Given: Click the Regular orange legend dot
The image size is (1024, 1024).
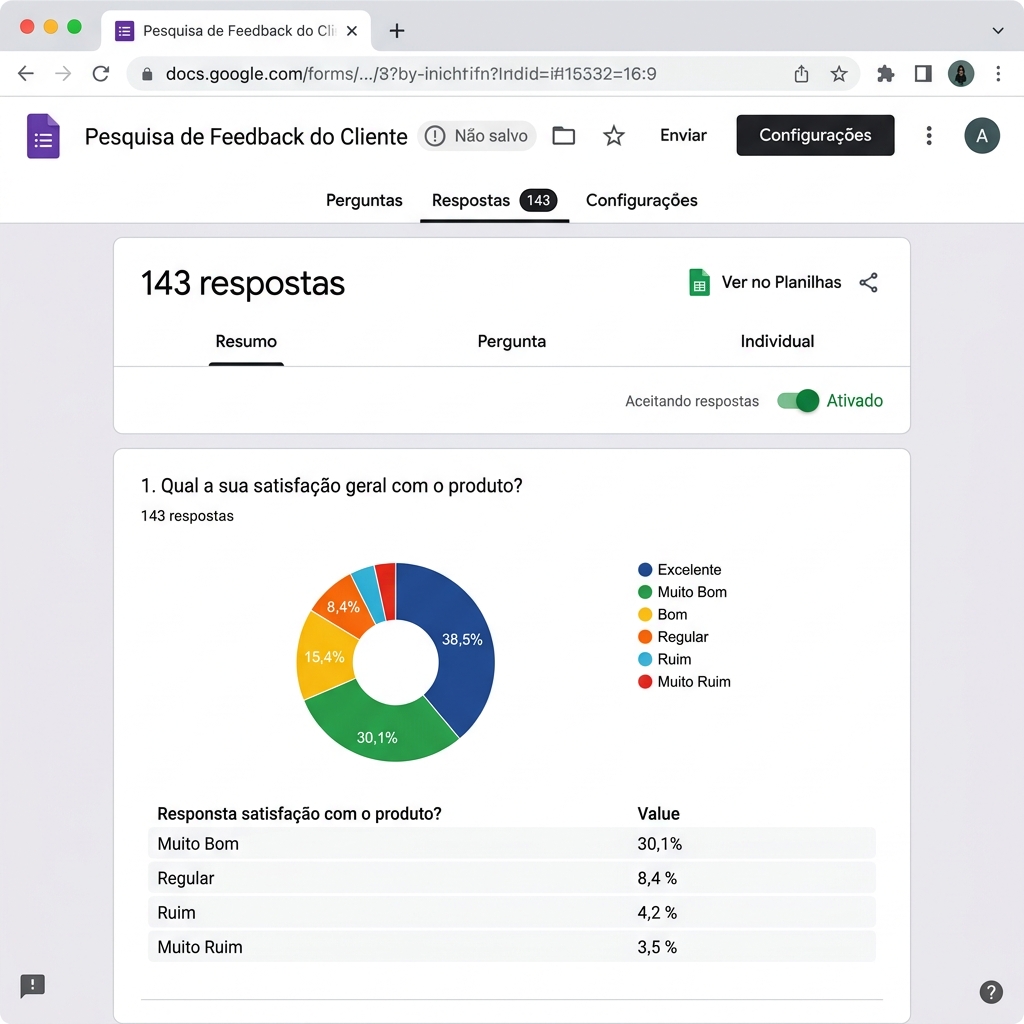Looking at the screenshot, I should [x=645, y=637].
